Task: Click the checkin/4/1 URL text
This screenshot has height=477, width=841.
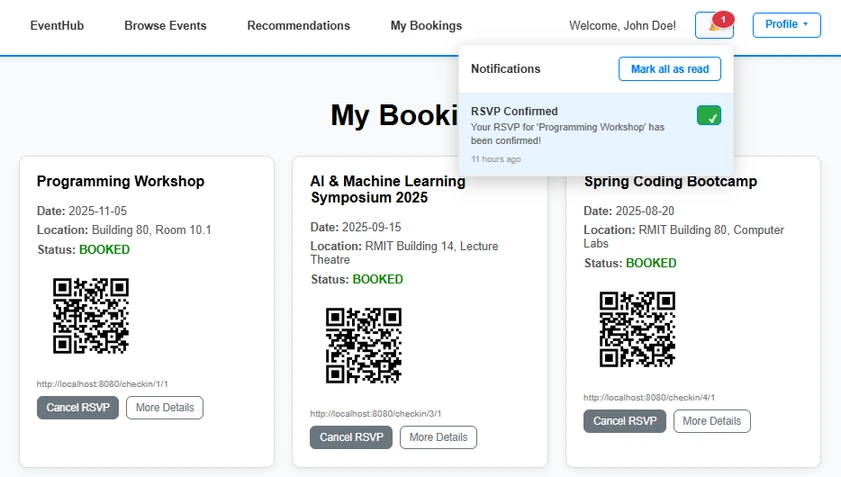Action: click(x=649, y=398)
